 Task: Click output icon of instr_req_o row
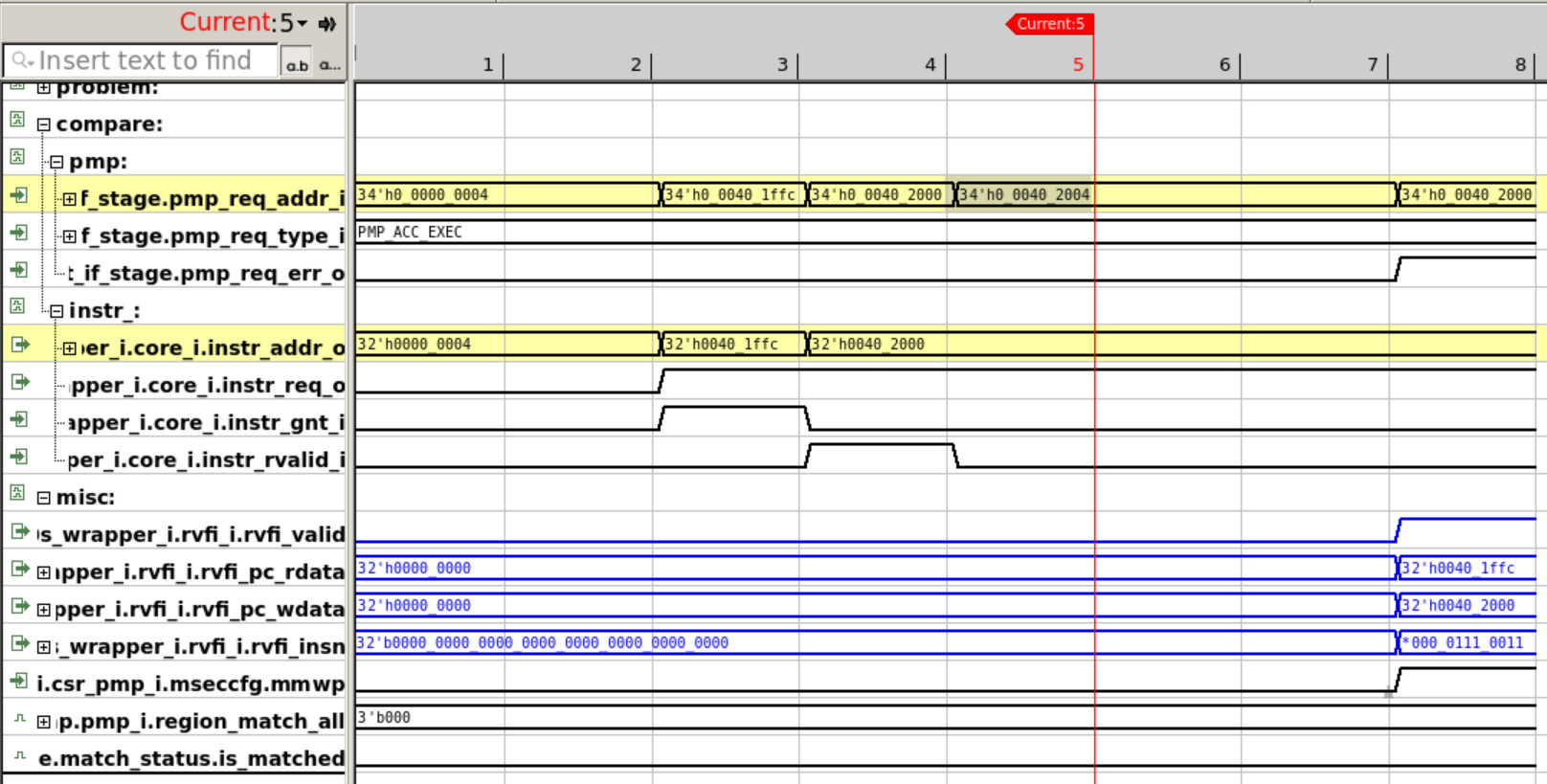point(19,382)
